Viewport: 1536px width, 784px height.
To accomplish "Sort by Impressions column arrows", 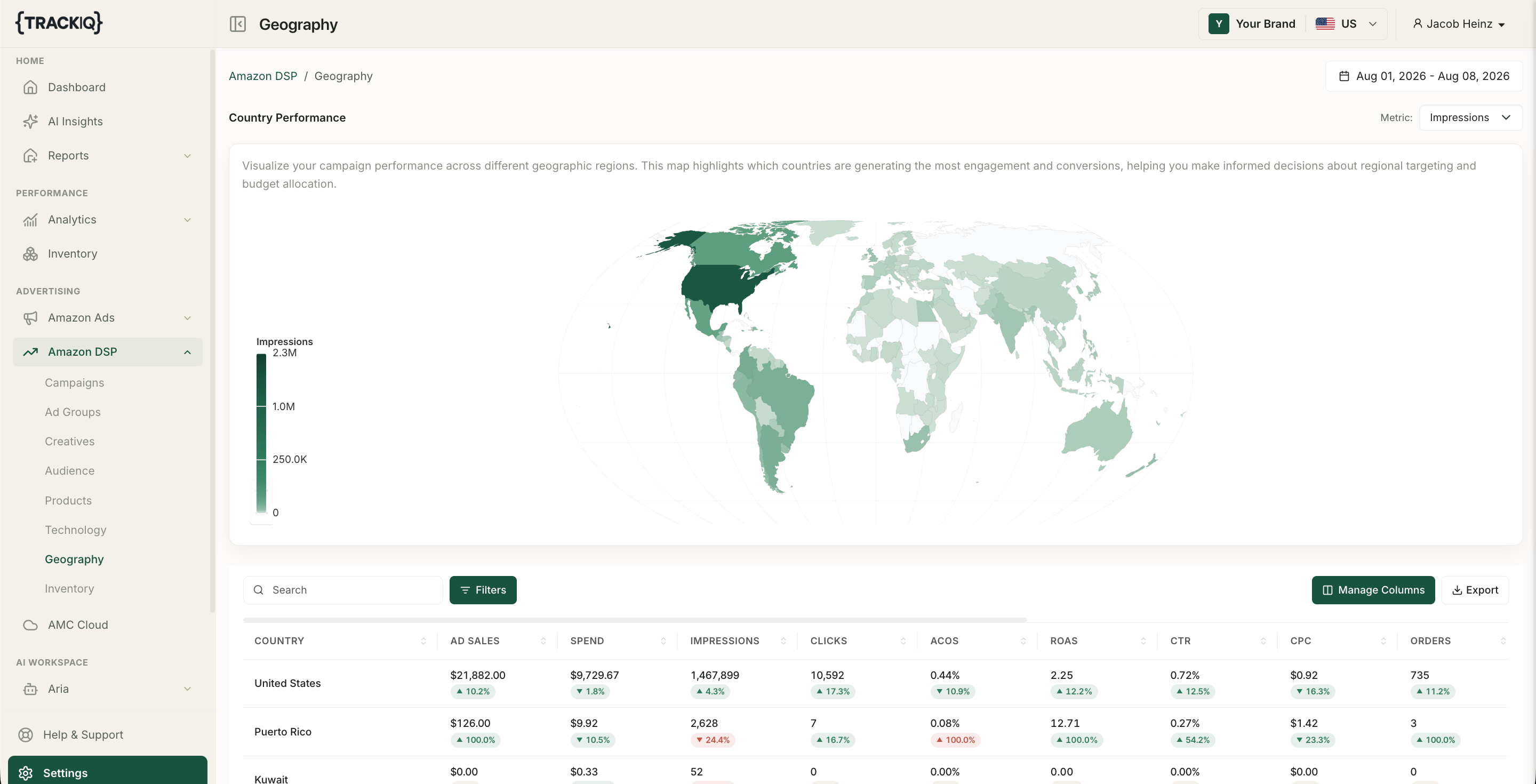I will point(783,641).
